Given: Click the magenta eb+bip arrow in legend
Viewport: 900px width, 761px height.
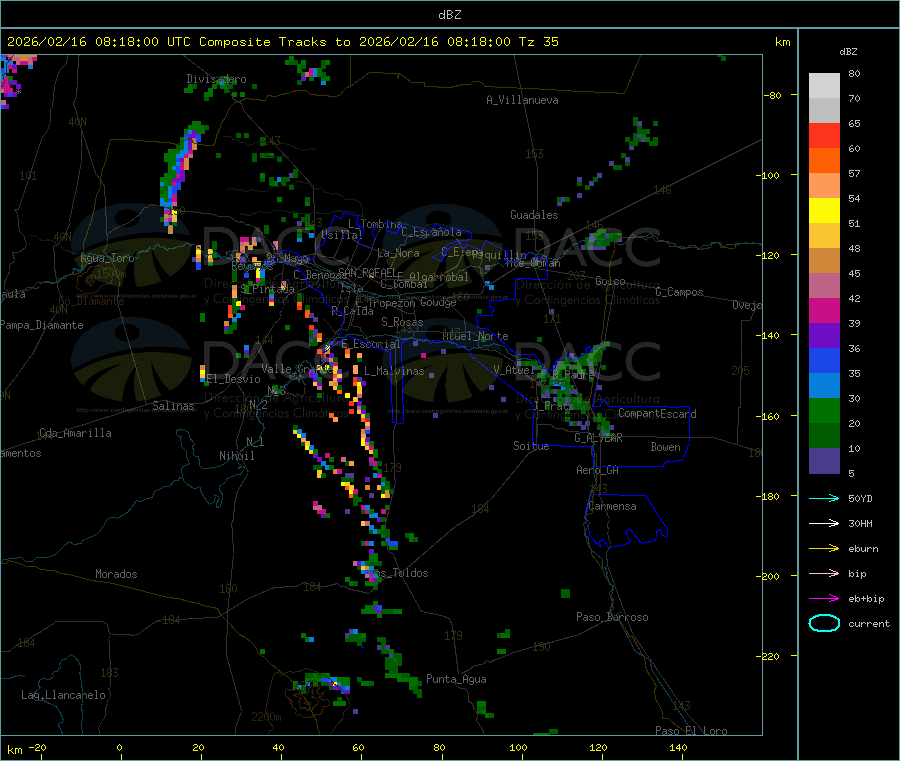Looking at the screenshot, I should click(x=824, y=599).
